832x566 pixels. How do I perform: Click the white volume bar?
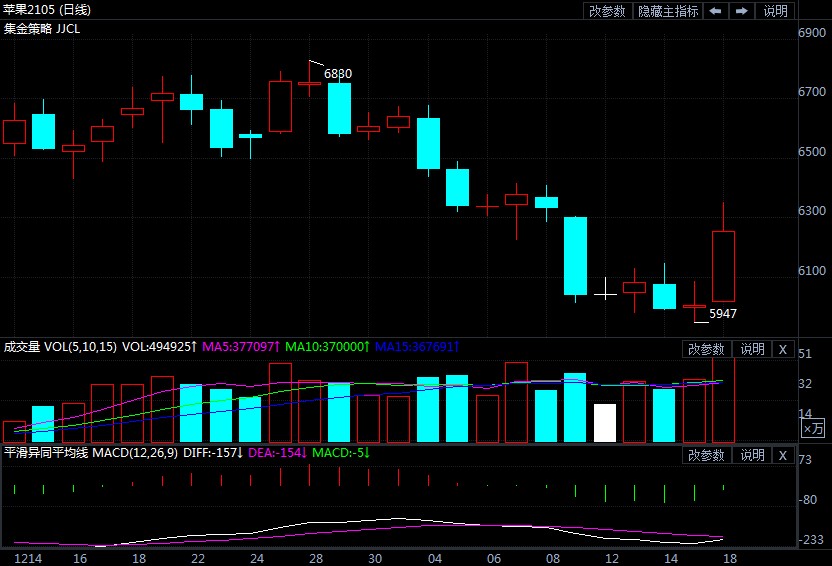point(605,423)
